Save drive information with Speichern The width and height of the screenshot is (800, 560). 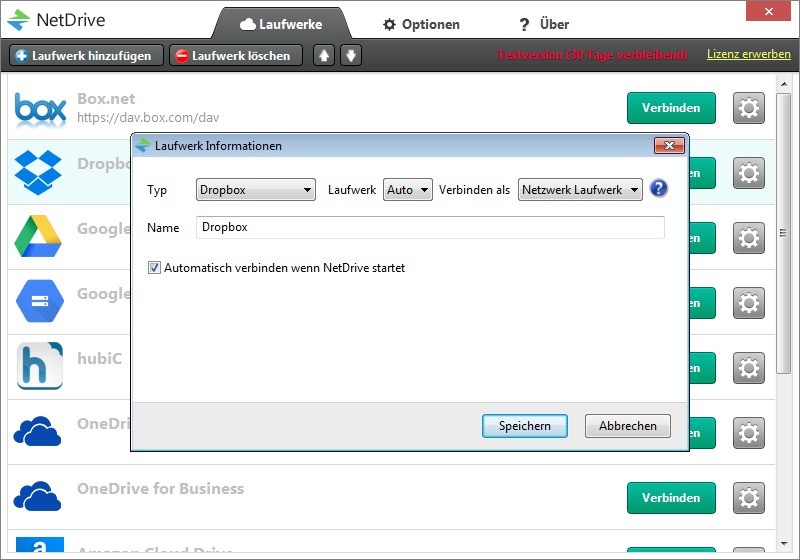click(x=524, y=426)
